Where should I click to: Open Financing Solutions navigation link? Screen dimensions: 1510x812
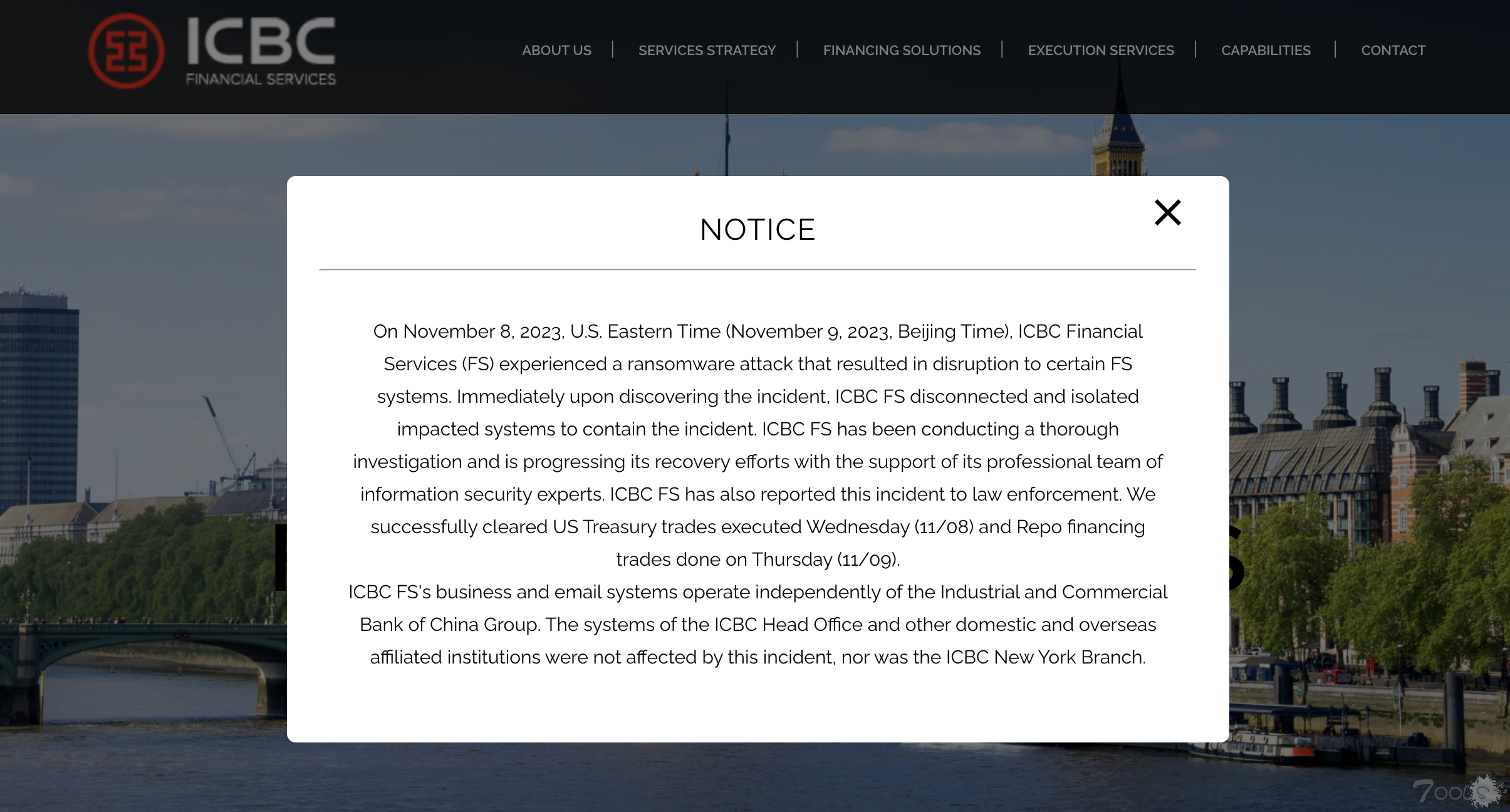click(902, 50)
